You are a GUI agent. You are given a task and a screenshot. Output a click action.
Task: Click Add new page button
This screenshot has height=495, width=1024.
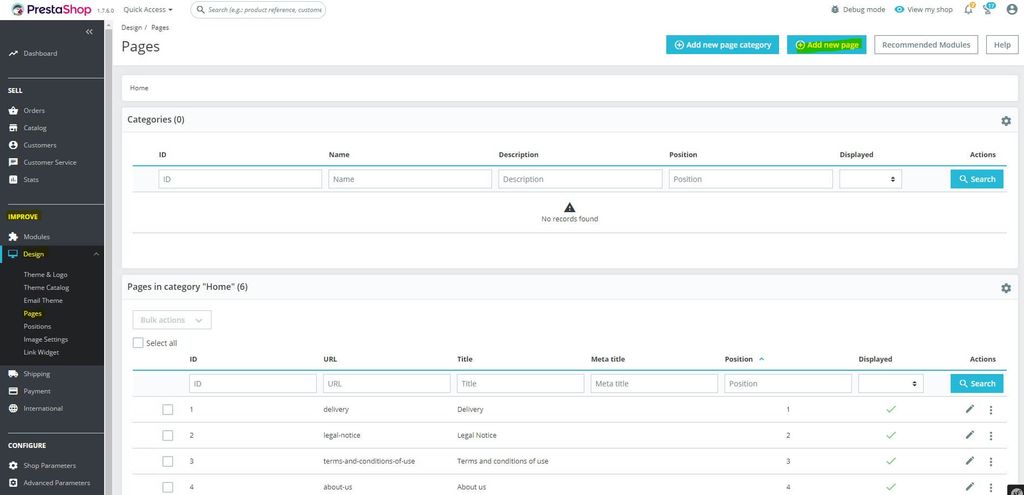coord(827,44)
